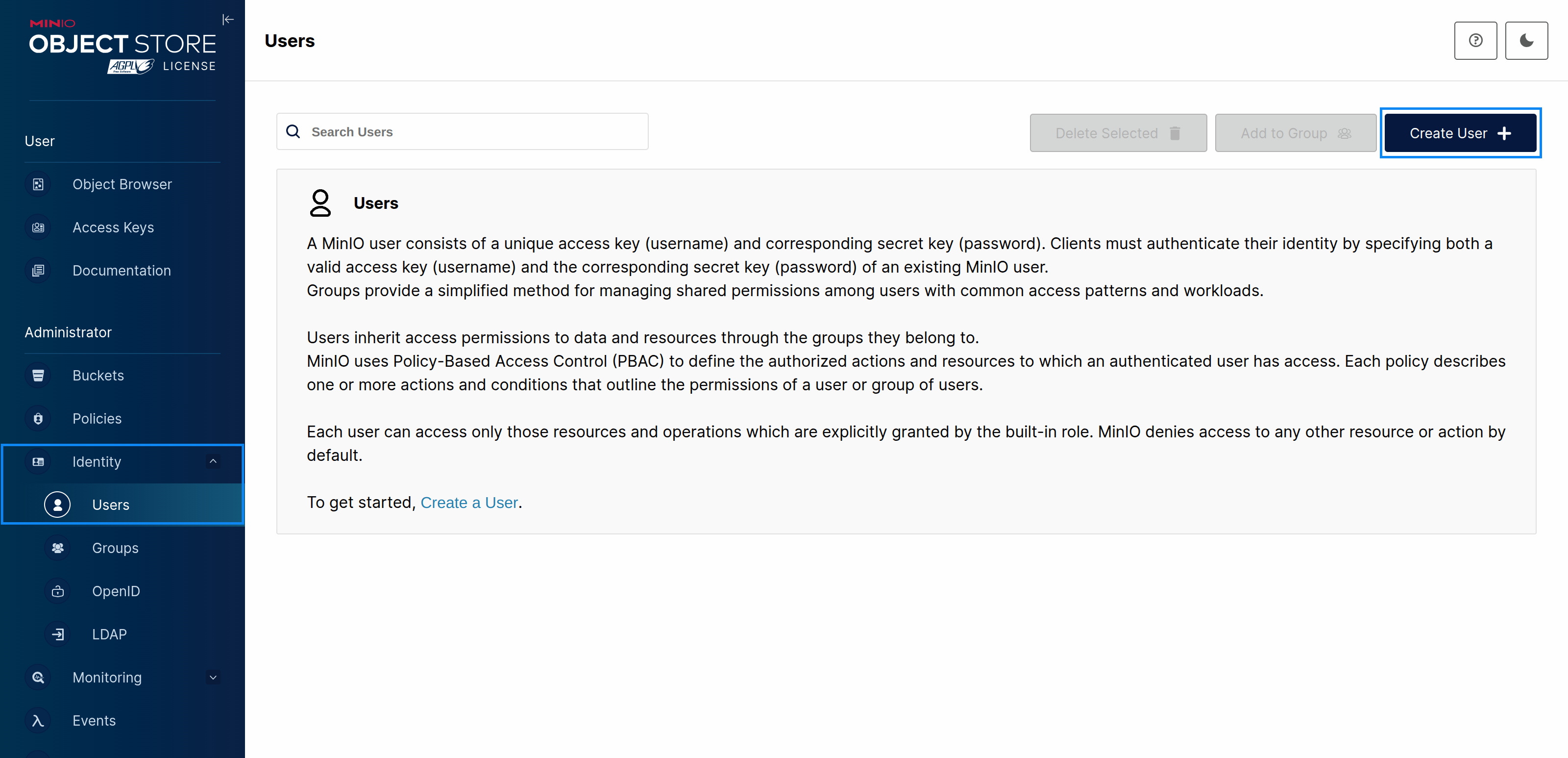Click the Add to Group button

[1295, 133]
